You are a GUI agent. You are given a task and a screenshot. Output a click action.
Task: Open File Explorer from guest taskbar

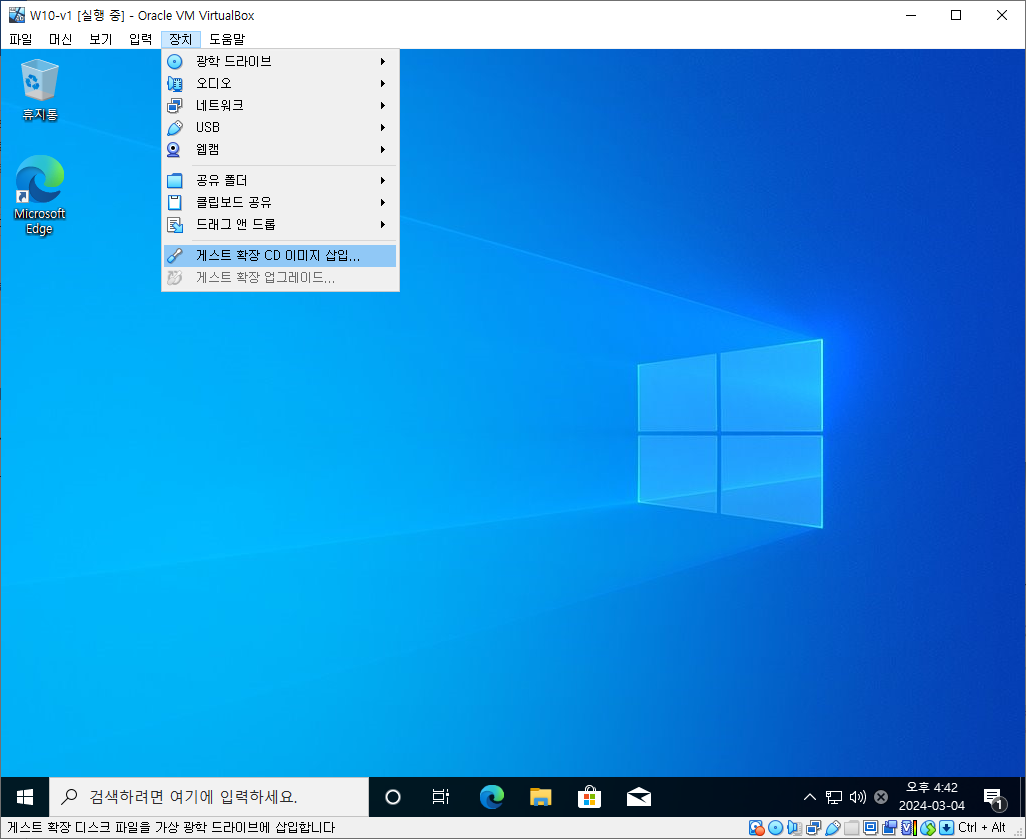coord(540,797)
